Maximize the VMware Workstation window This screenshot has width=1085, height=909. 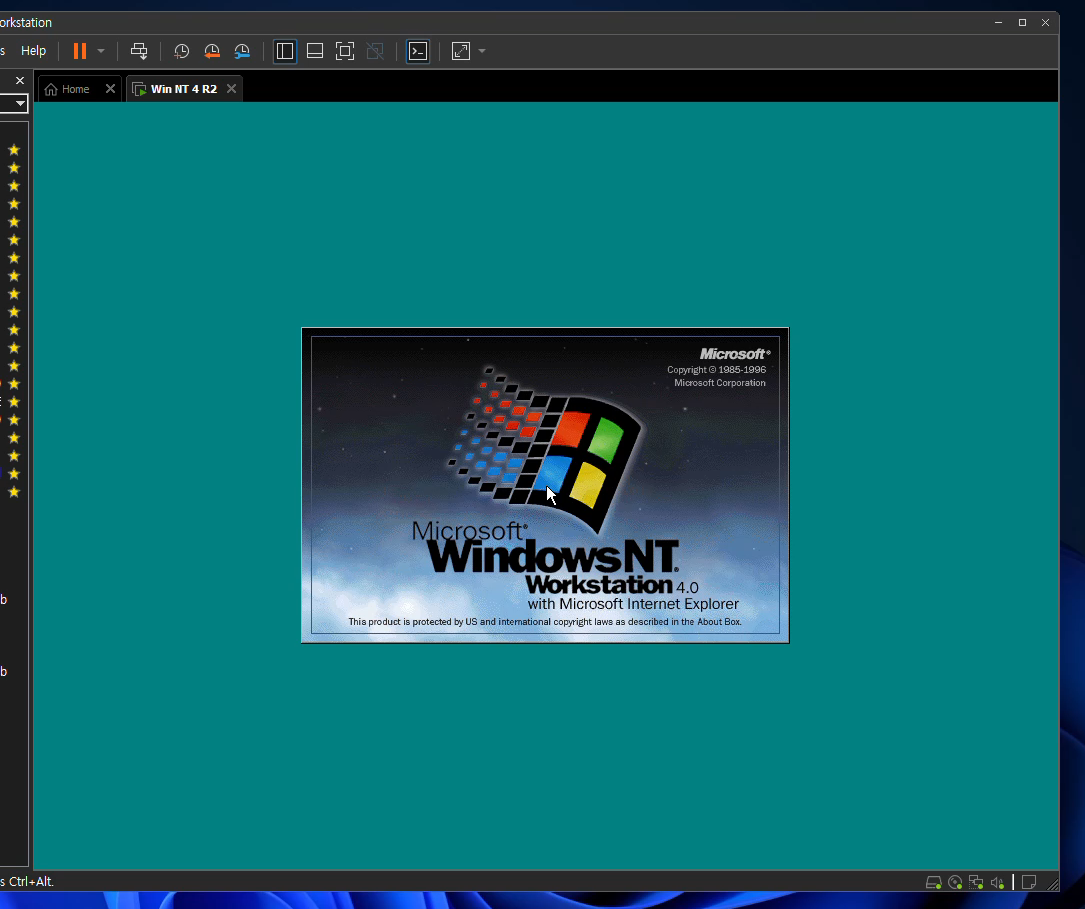click(1022, 23)
